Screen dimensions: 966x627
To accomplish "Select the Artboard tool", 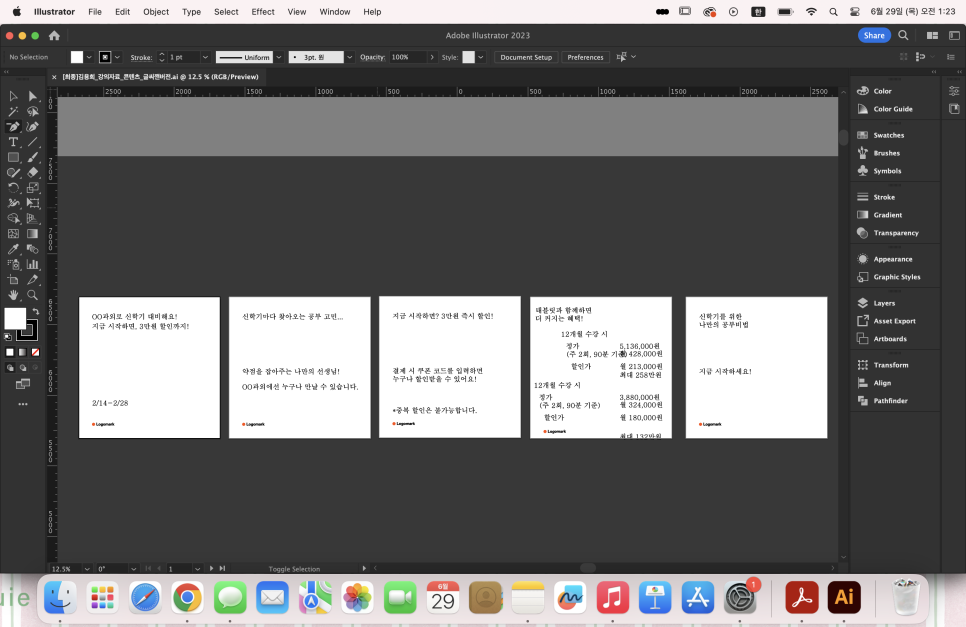I will 13,280.
